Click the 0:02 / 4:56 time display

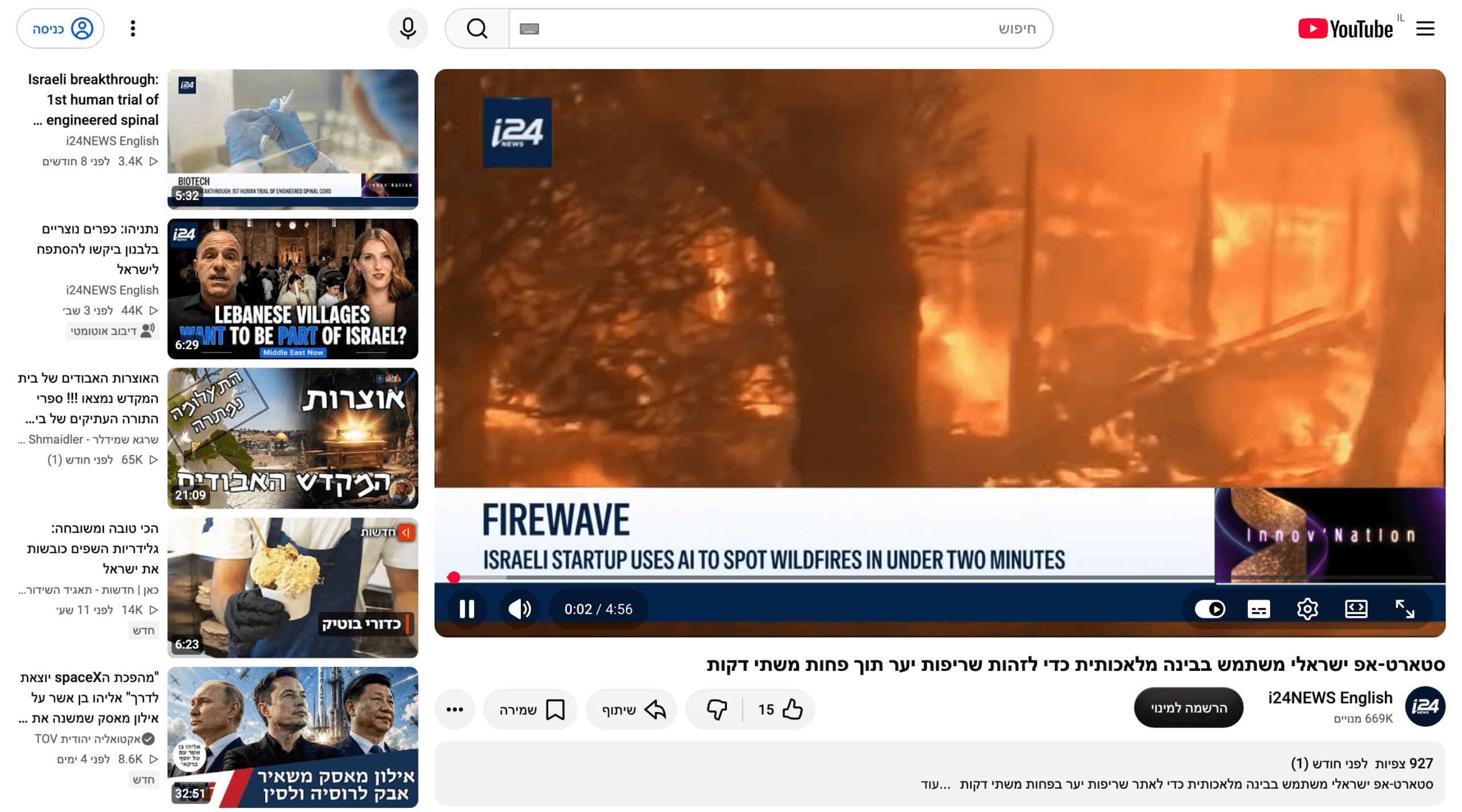598,609
